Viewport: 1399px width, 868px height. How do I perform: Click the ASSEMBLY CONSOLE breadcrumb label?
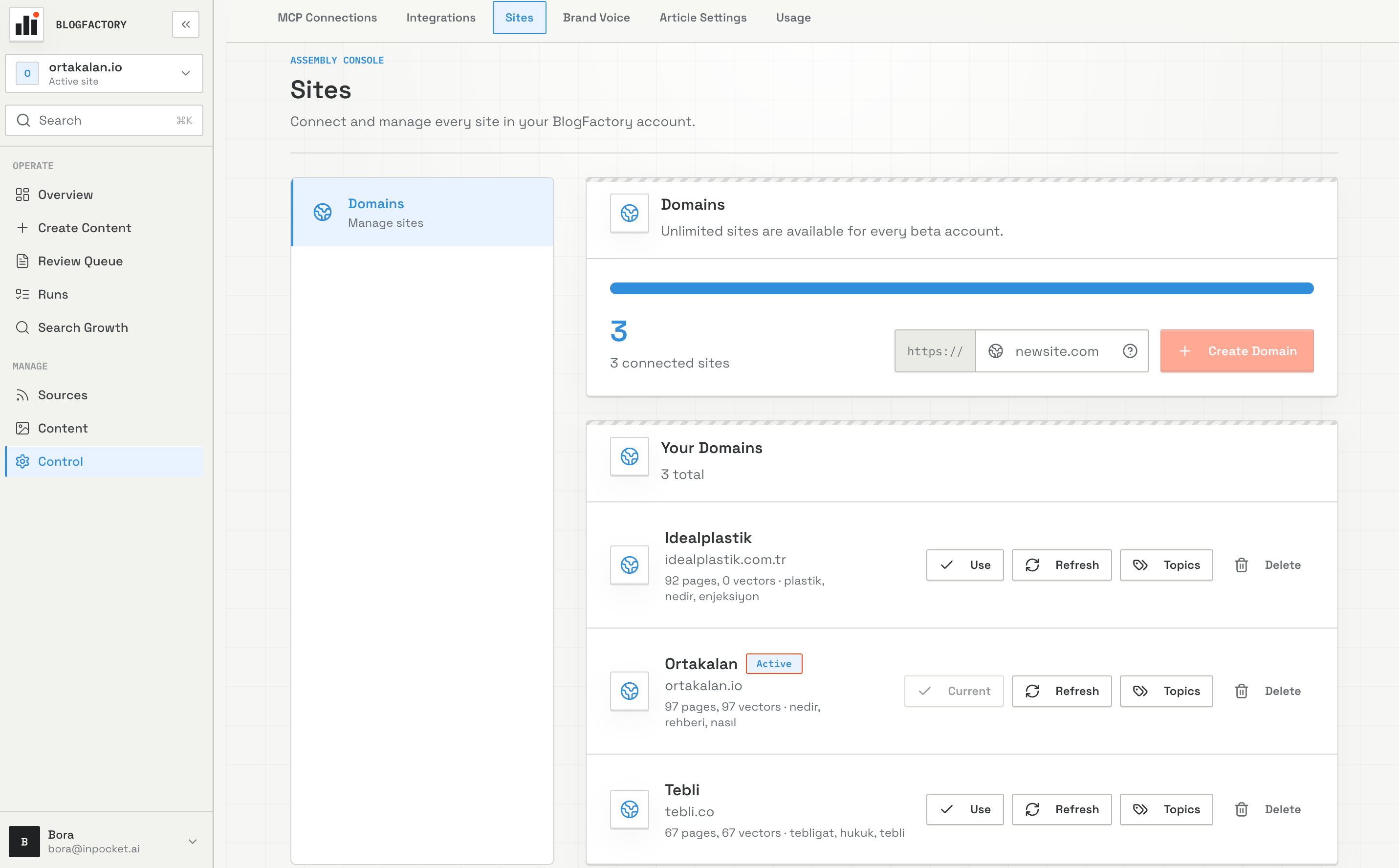(x=336, y=60)
